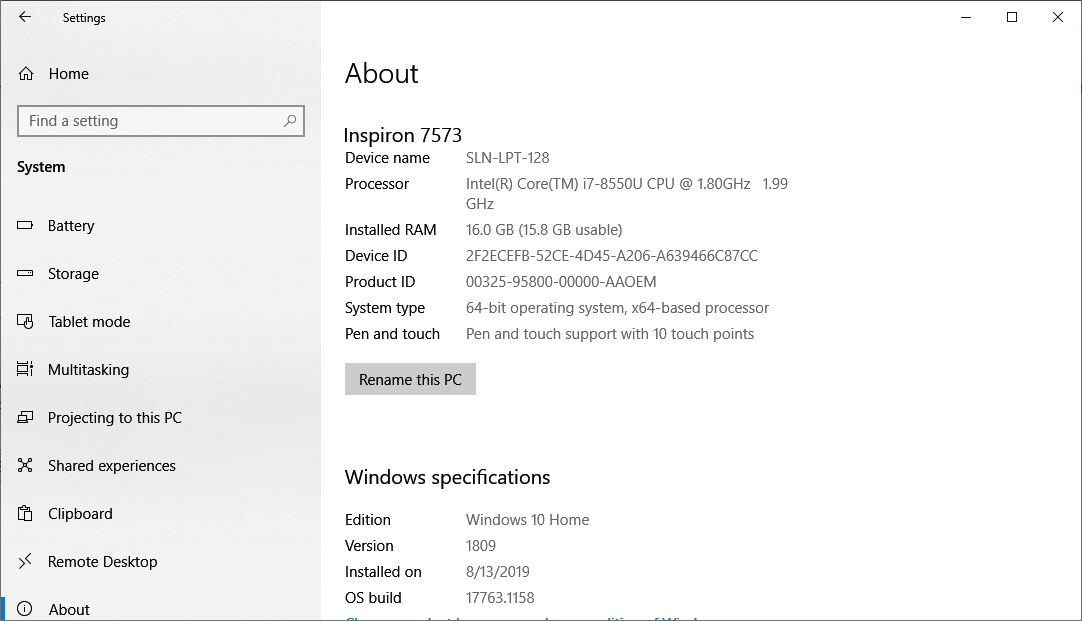Click the Shared experiences icon
The width and height of the screenshot is (1082, 621).
click(25, 465)
